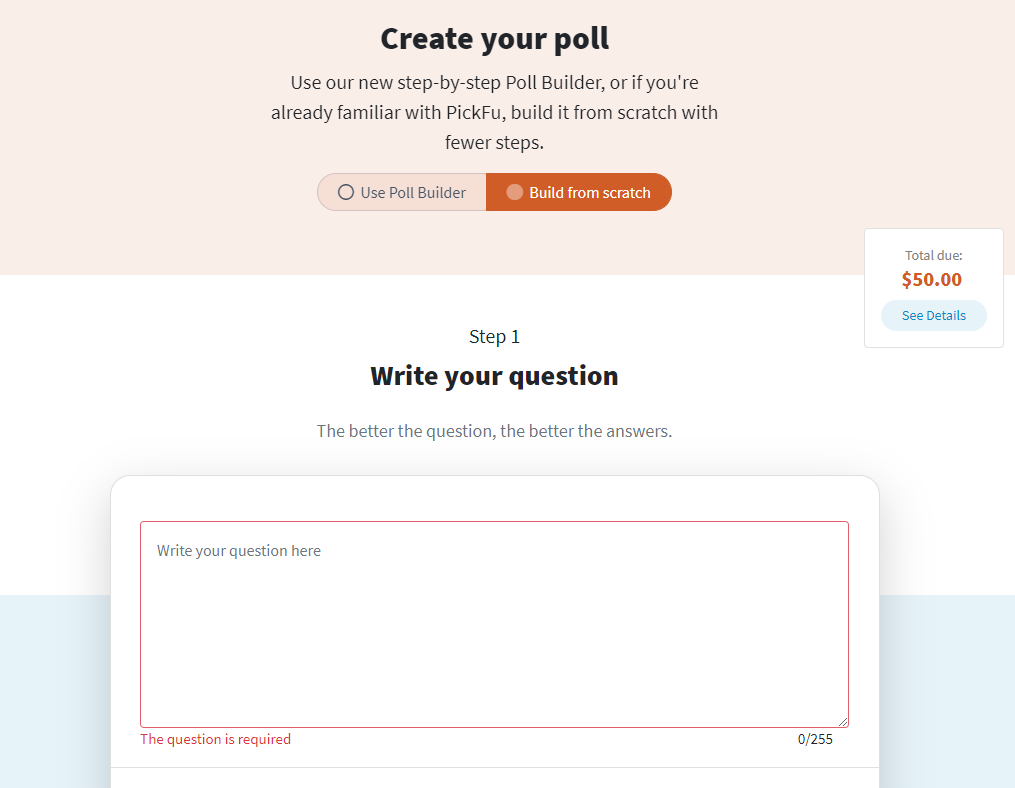Image resolution: width=1015 pixels, height=788 pixels.
Task: Click the Write your question here placeholder
Action: click(239, 551)
